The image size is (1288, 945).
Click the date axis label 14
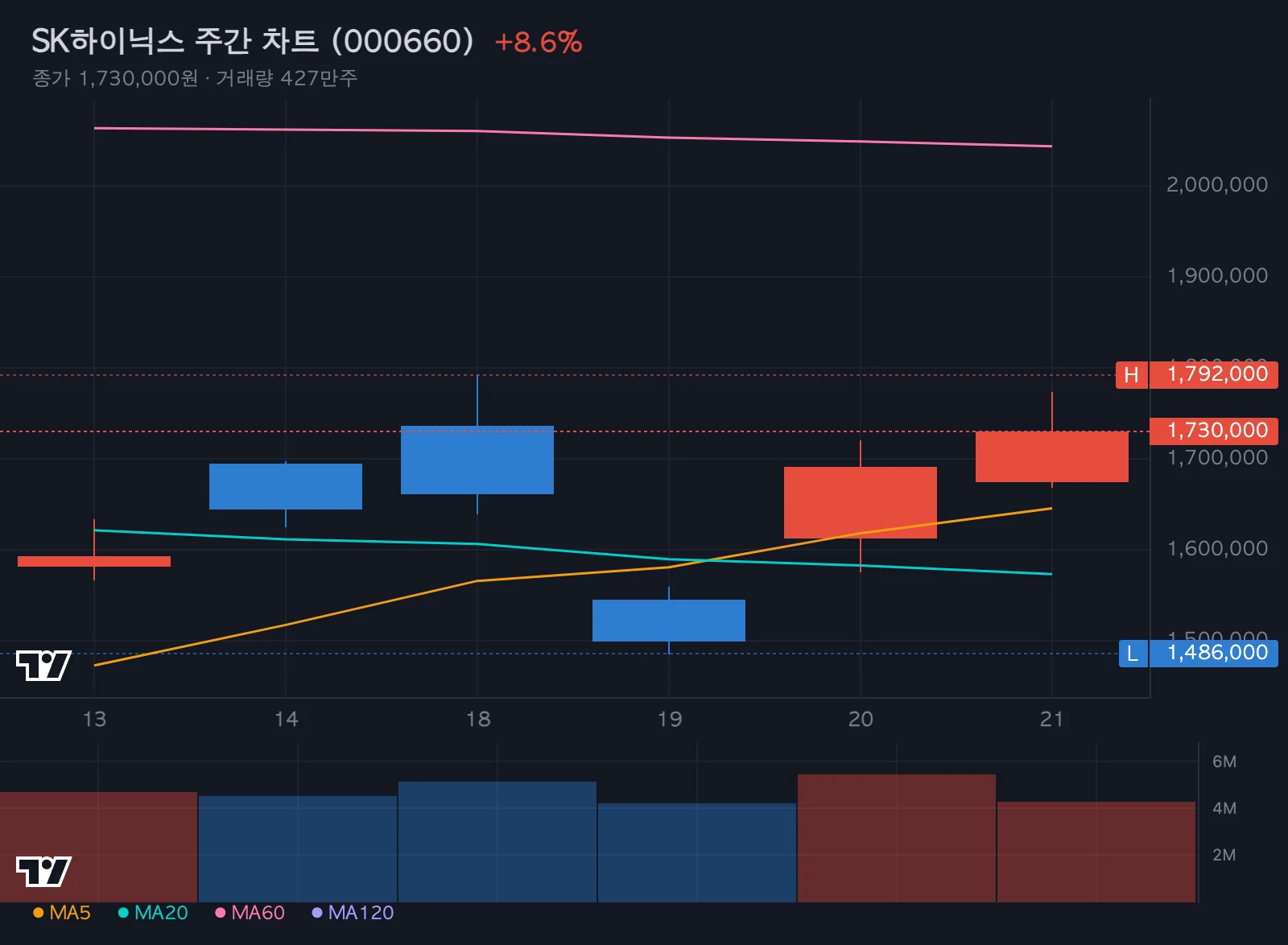(286, 719)
